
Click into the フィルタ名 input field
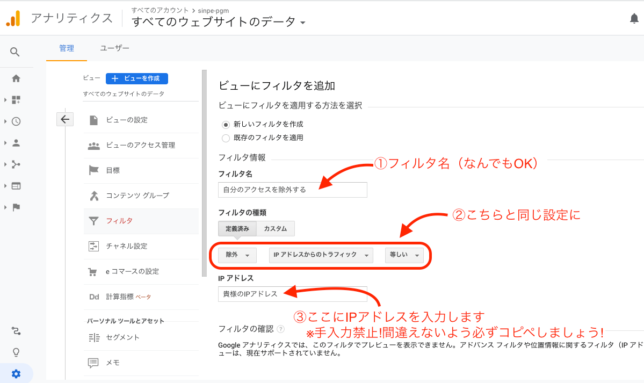tap(292, 190)
